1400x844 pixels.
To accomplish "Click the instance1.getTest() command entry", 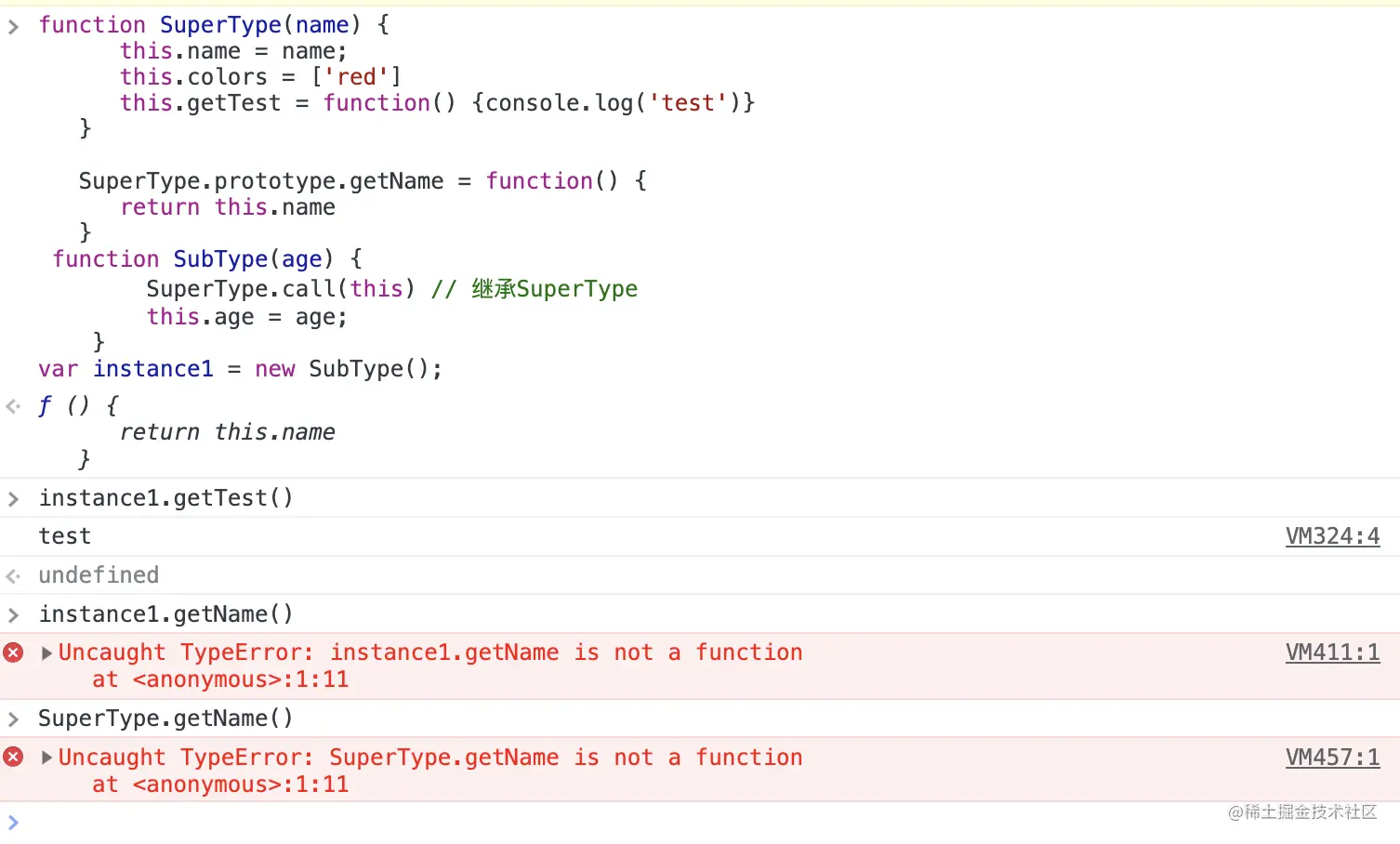I will point(165,498).
